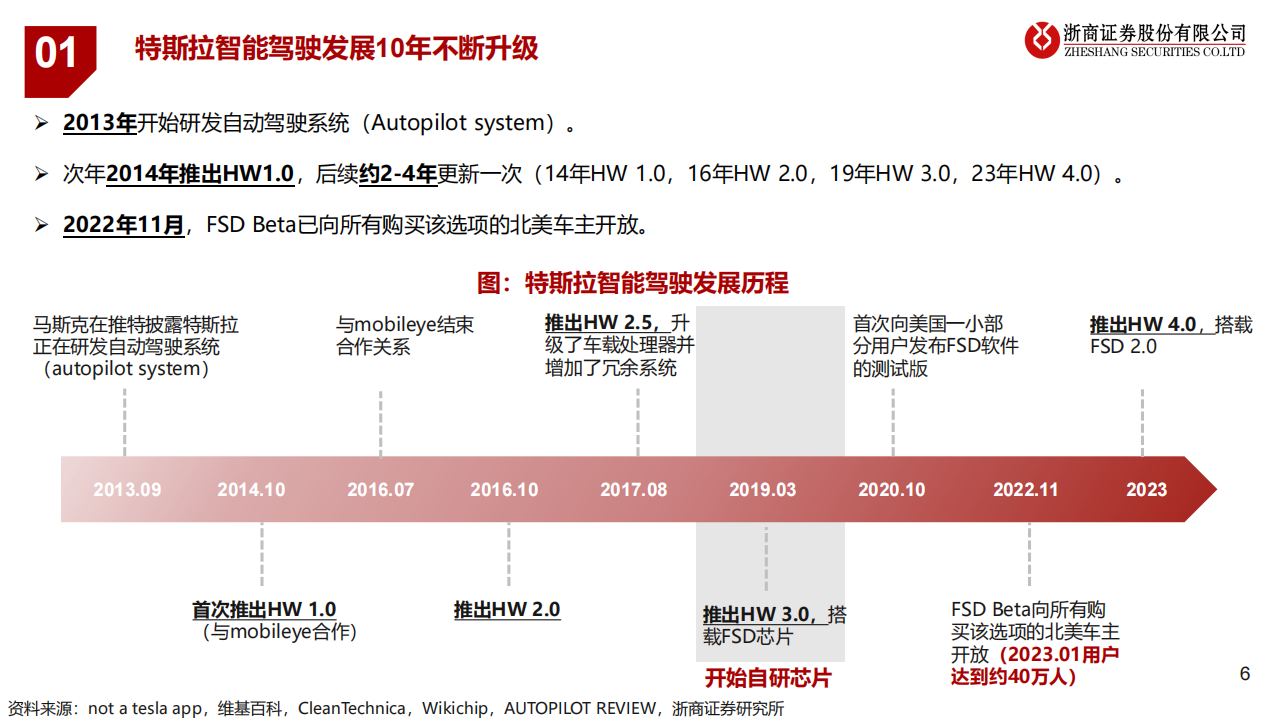1280x720 pixels.
Task: Click the red text 2023.01用户达到约40万人
Action: [1035, 666]
